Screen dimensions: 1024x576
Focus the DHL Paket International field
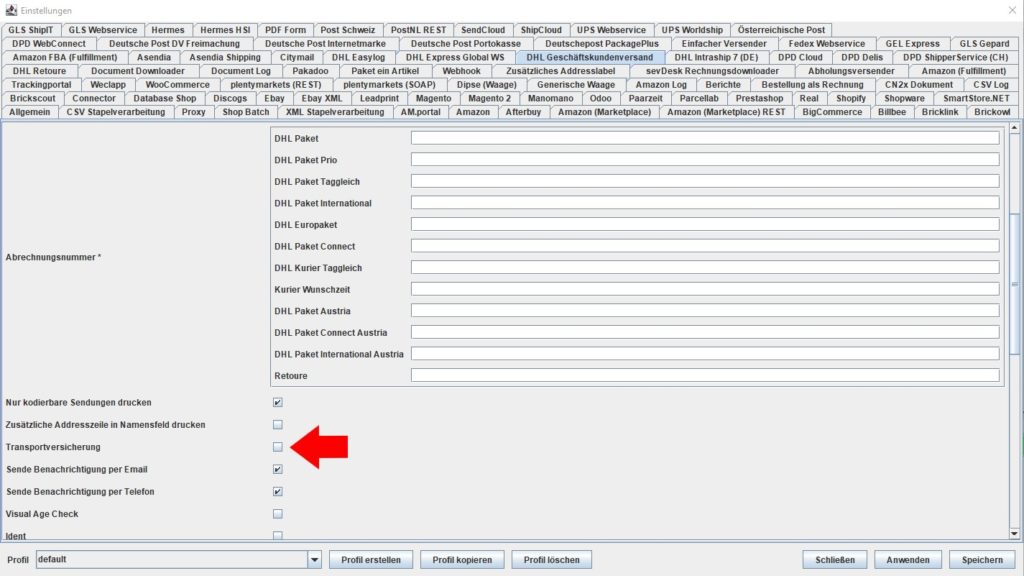pos(705,203)
